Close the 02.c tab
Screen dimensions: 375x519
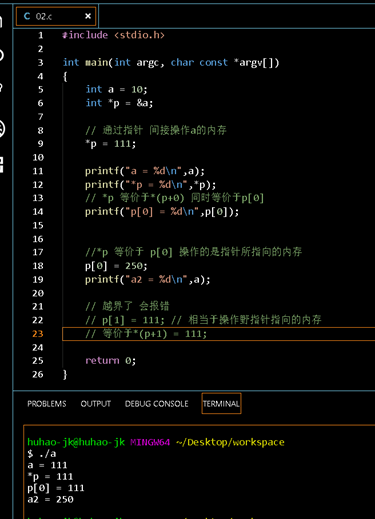(88, 16)
